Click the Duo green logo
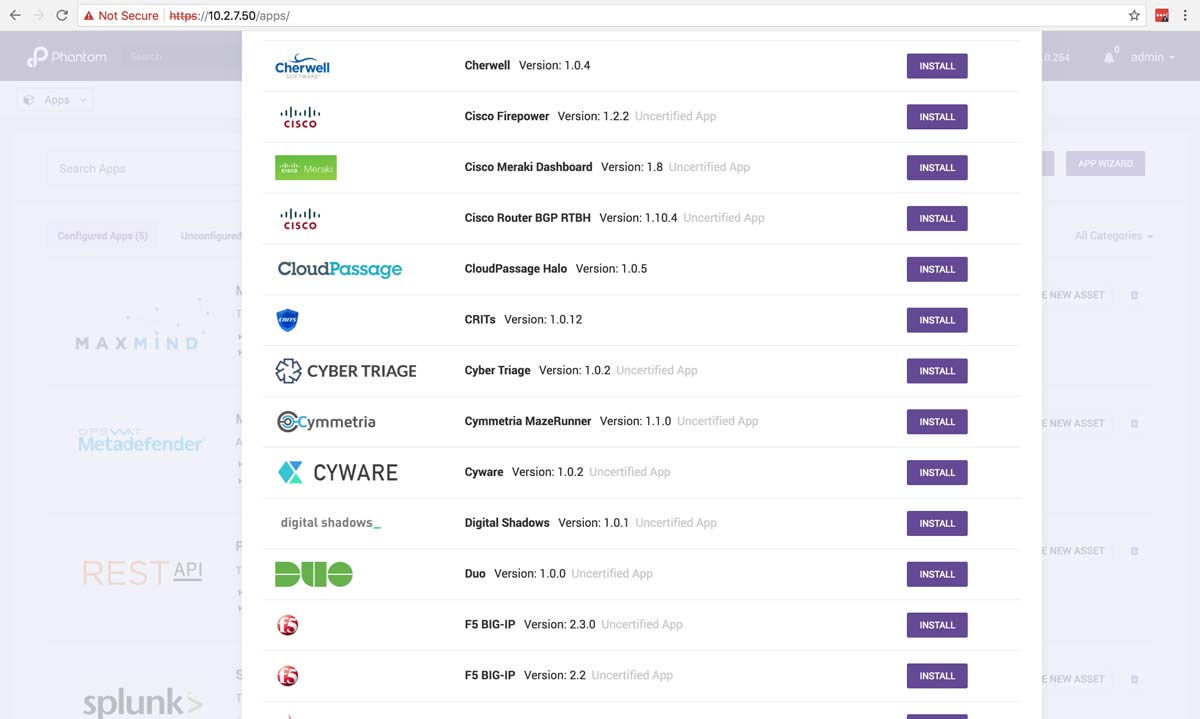This screenshot has width=1200, height=719. 314,574
